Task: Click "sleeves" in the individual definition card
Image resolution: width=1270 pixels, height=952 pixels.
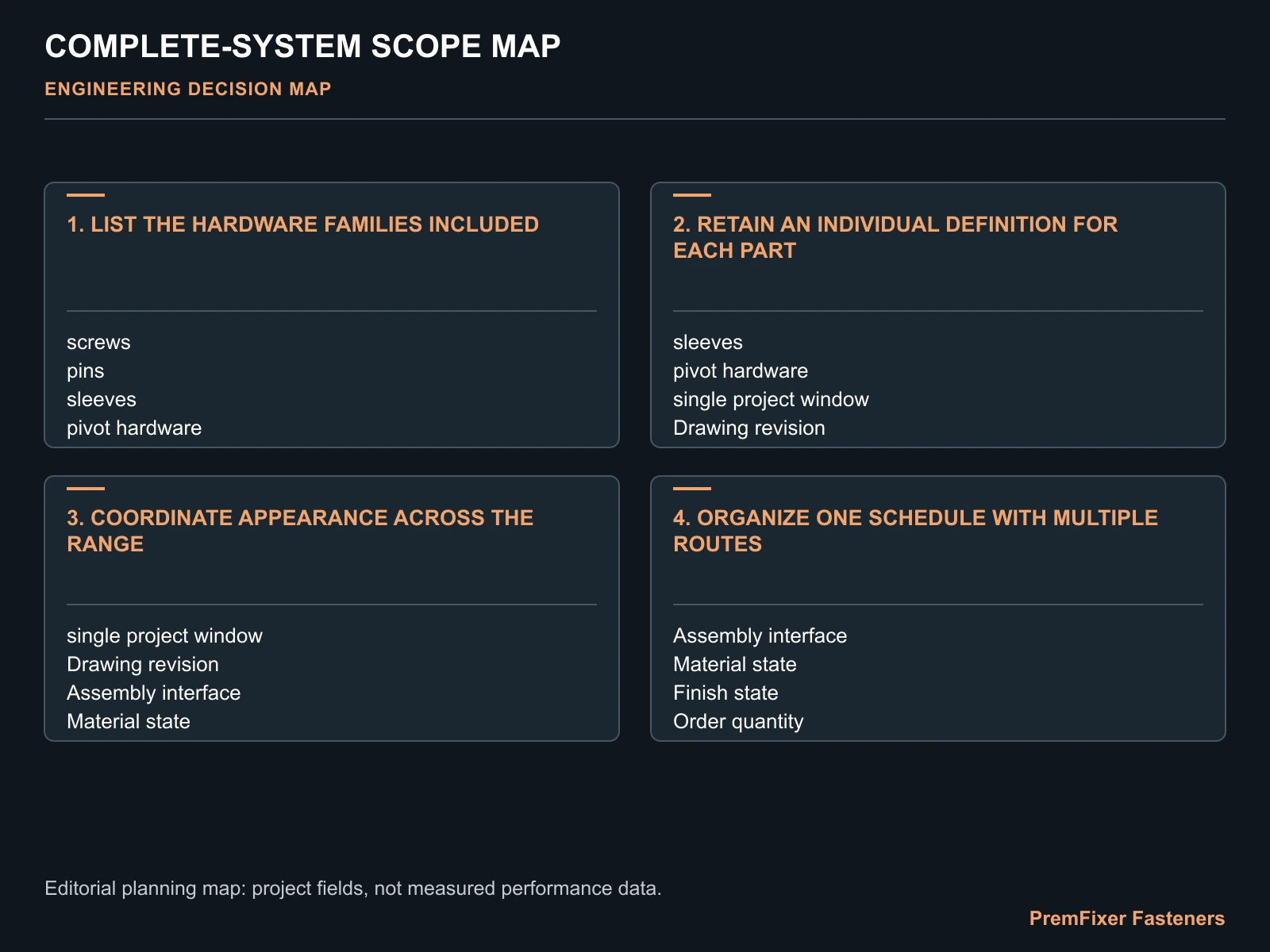Action: click(708, 343)
